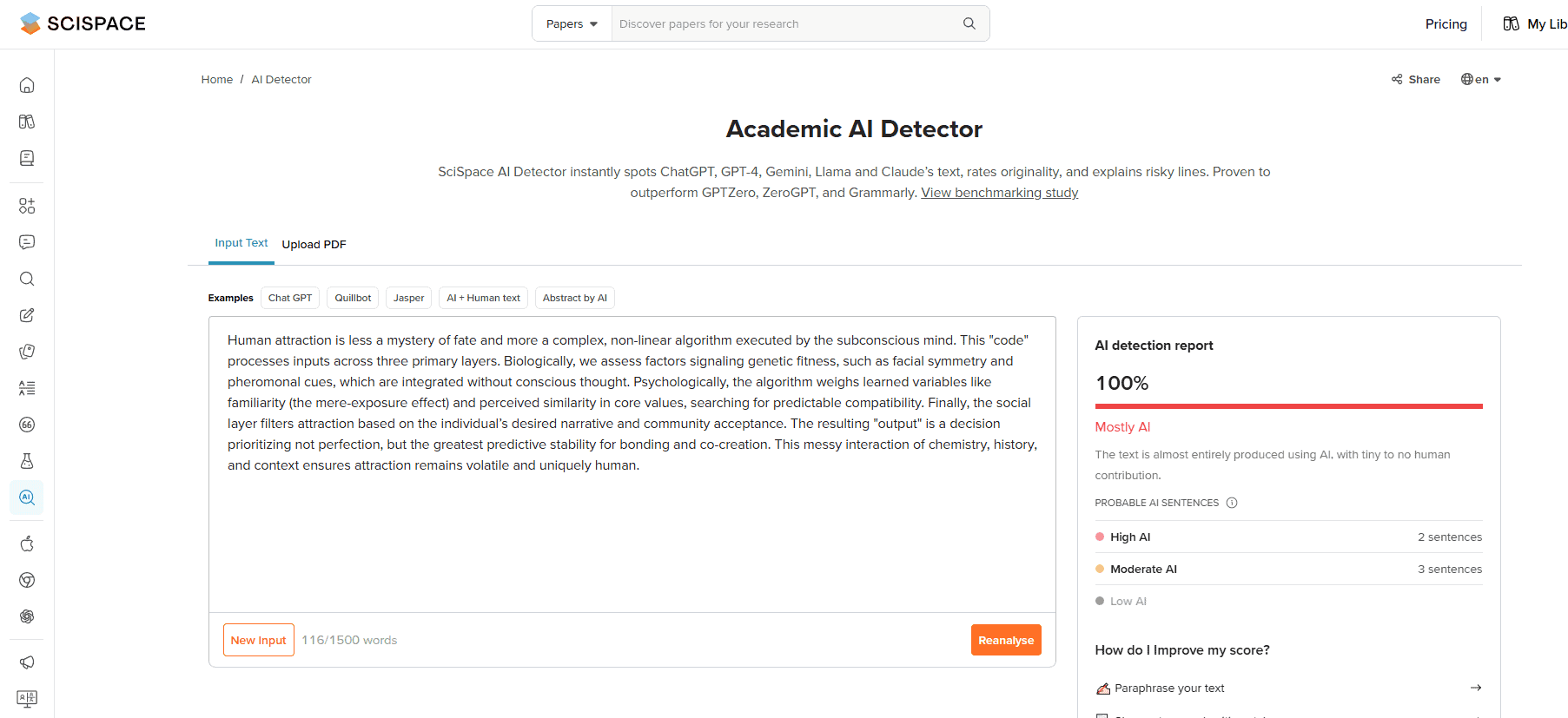Screen dimensions: 1568x718
Task: Switch to the Upload PDF tab
Action: click(314, 244)
